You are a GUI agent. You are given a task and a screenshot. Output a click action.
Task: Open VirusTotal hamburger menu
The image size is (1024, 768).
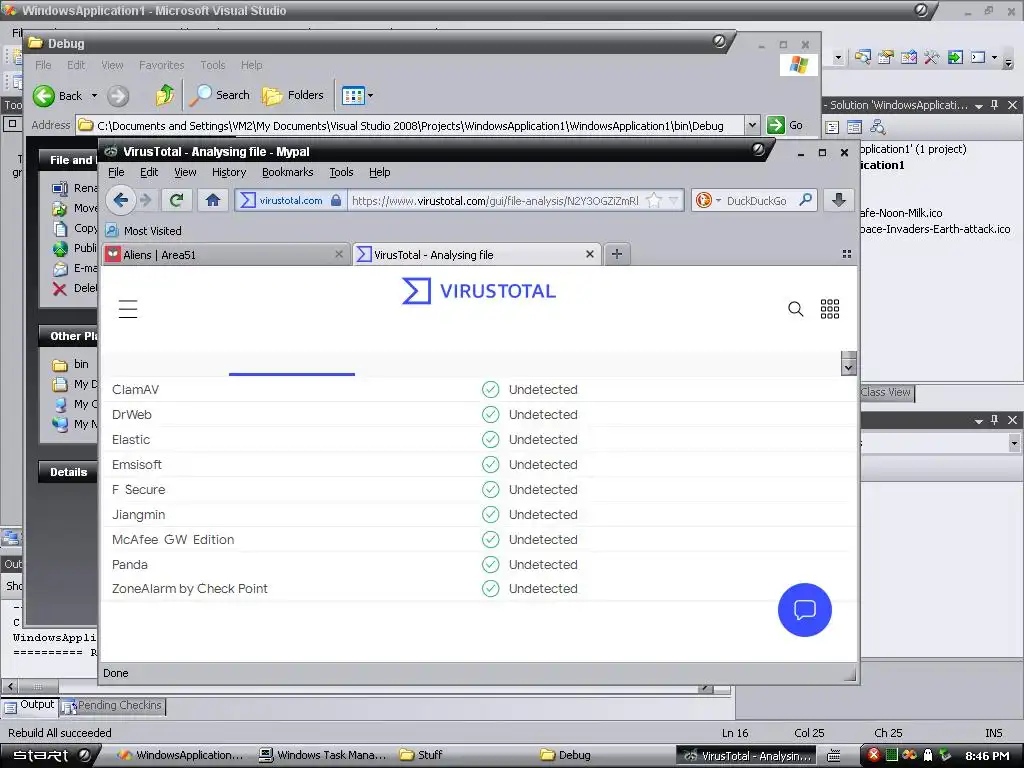point(128,309)
